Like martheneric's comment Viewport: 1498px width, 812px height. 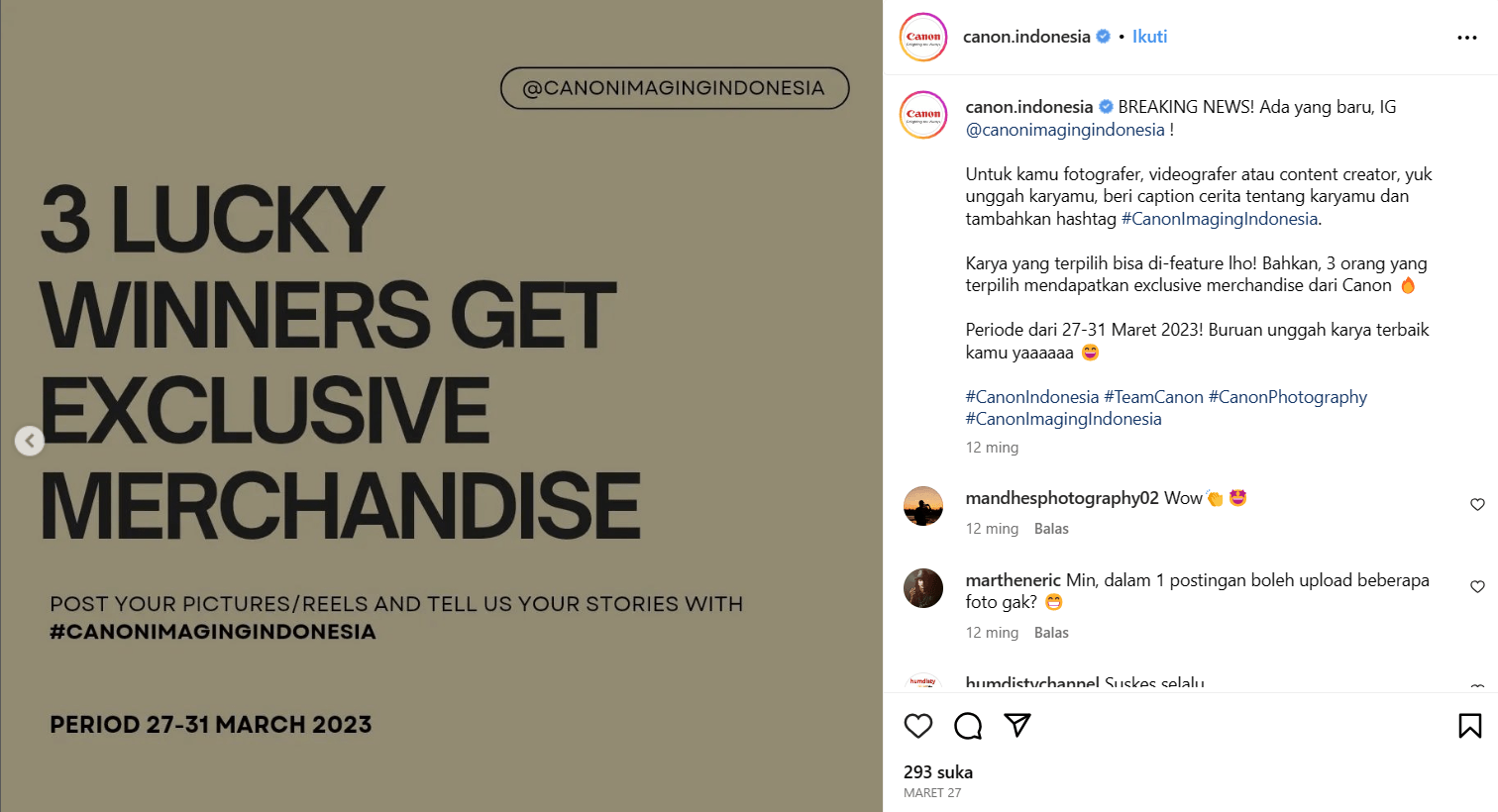1477,587
